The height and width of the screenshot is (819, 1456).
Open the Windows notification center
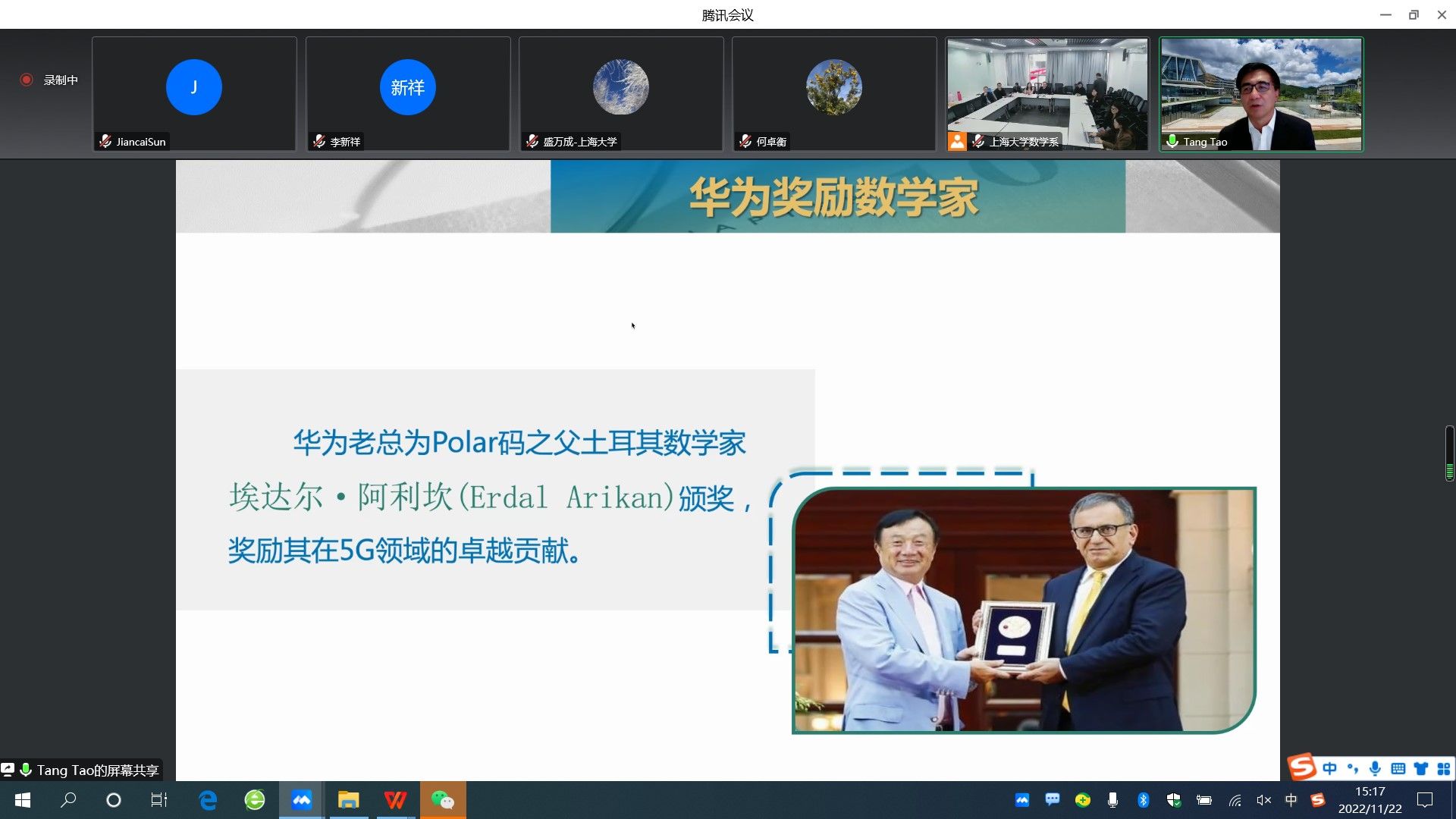pyautogui.click(x=1425, y=800)
